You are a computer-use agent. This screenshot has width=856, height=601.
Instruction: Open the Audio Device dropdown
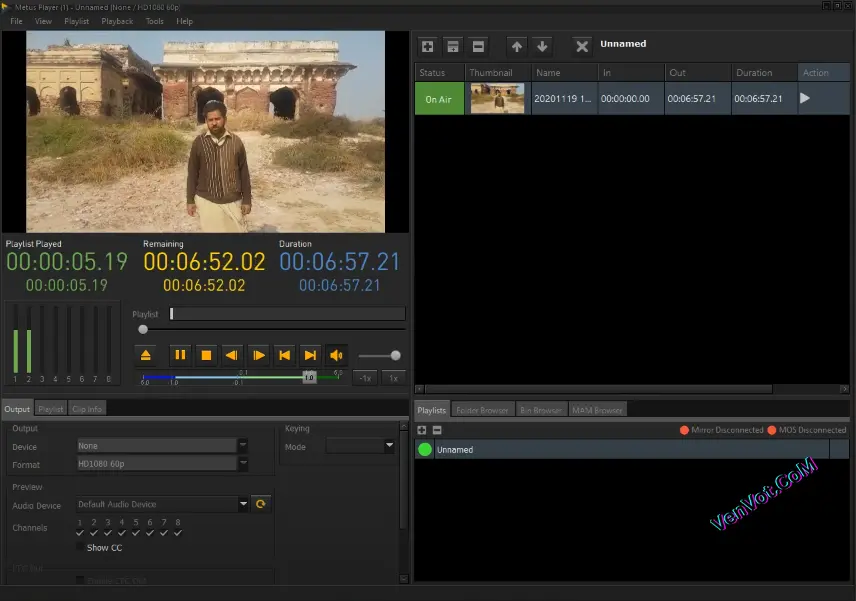click(x=243, y=504)
